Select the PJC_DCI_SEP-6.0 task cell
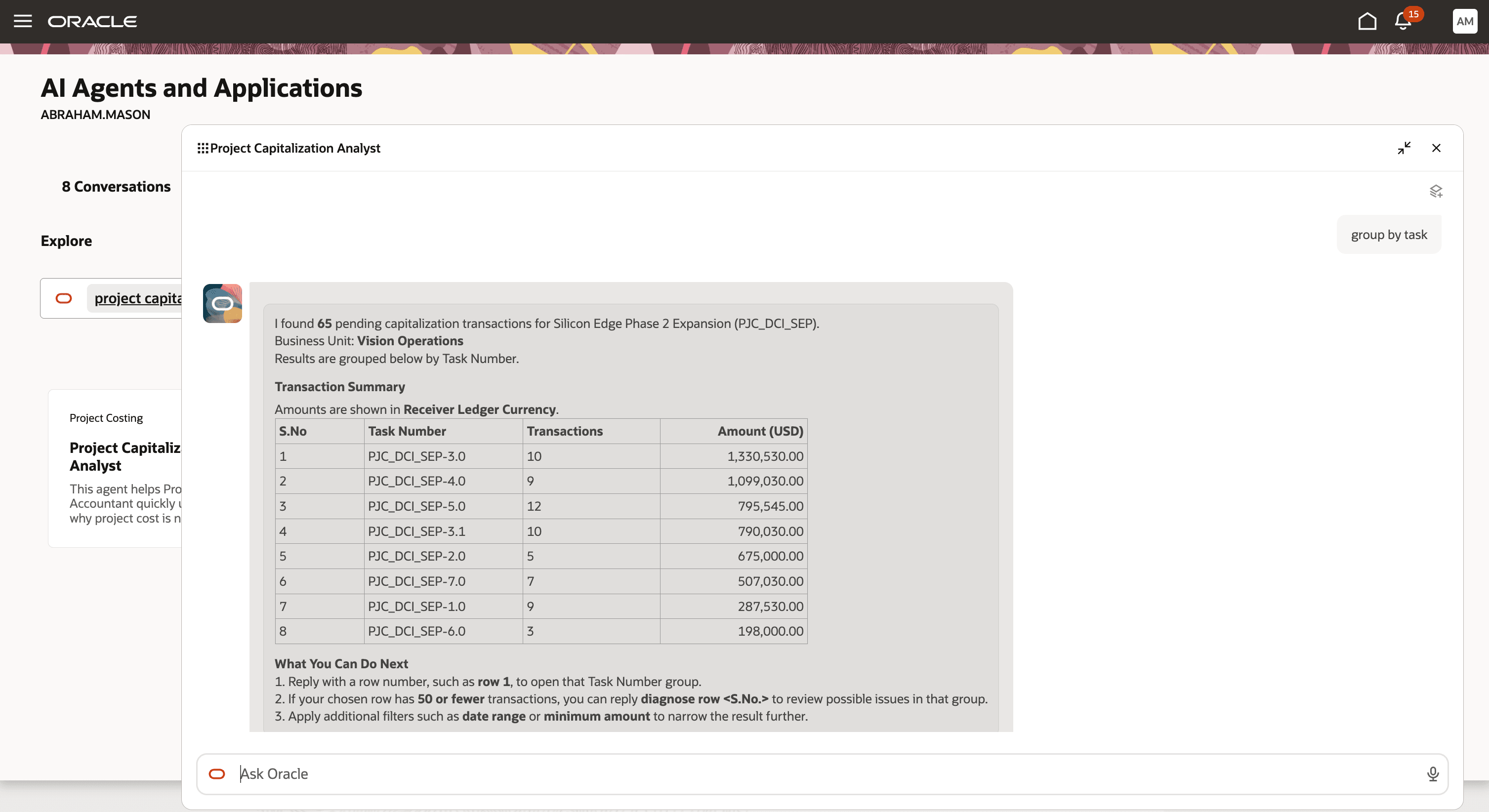Image resolution: width=1489 pixels, height=812 pixels. [443, 631]
